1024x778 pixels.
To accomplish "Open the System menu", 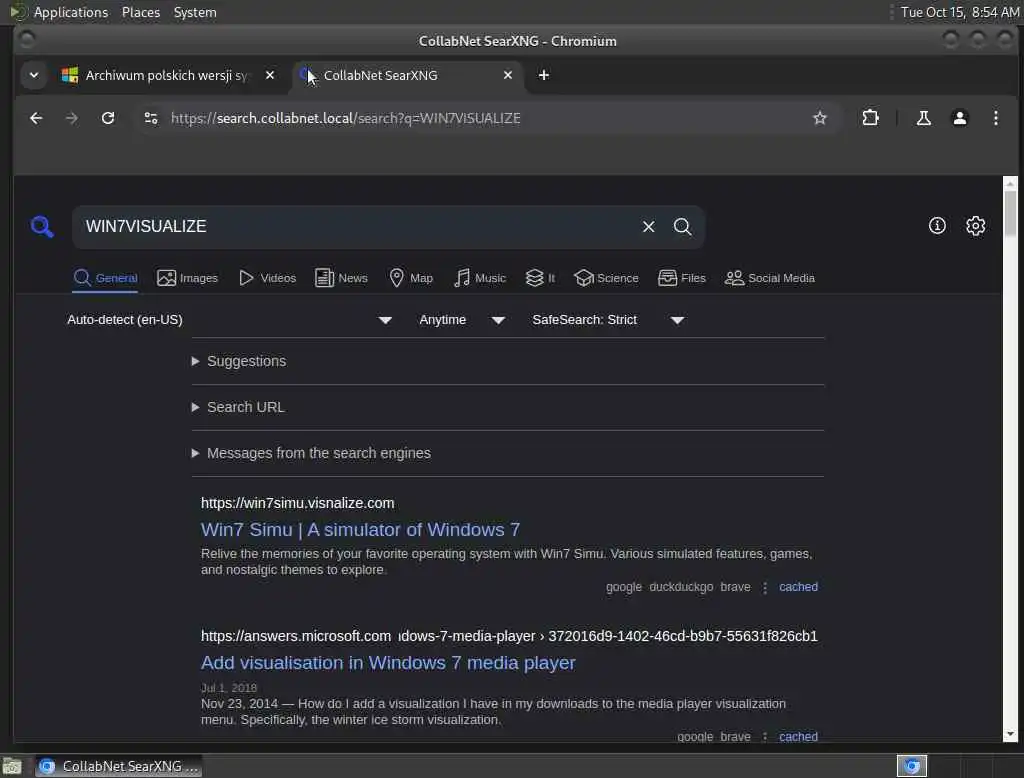I will [x=195, y=12].
